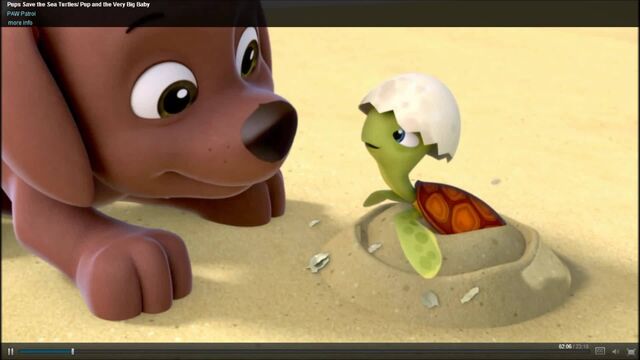Click the turtle's orange patterned shell
The image size is (640, 360).
click(x=457, y=208)
